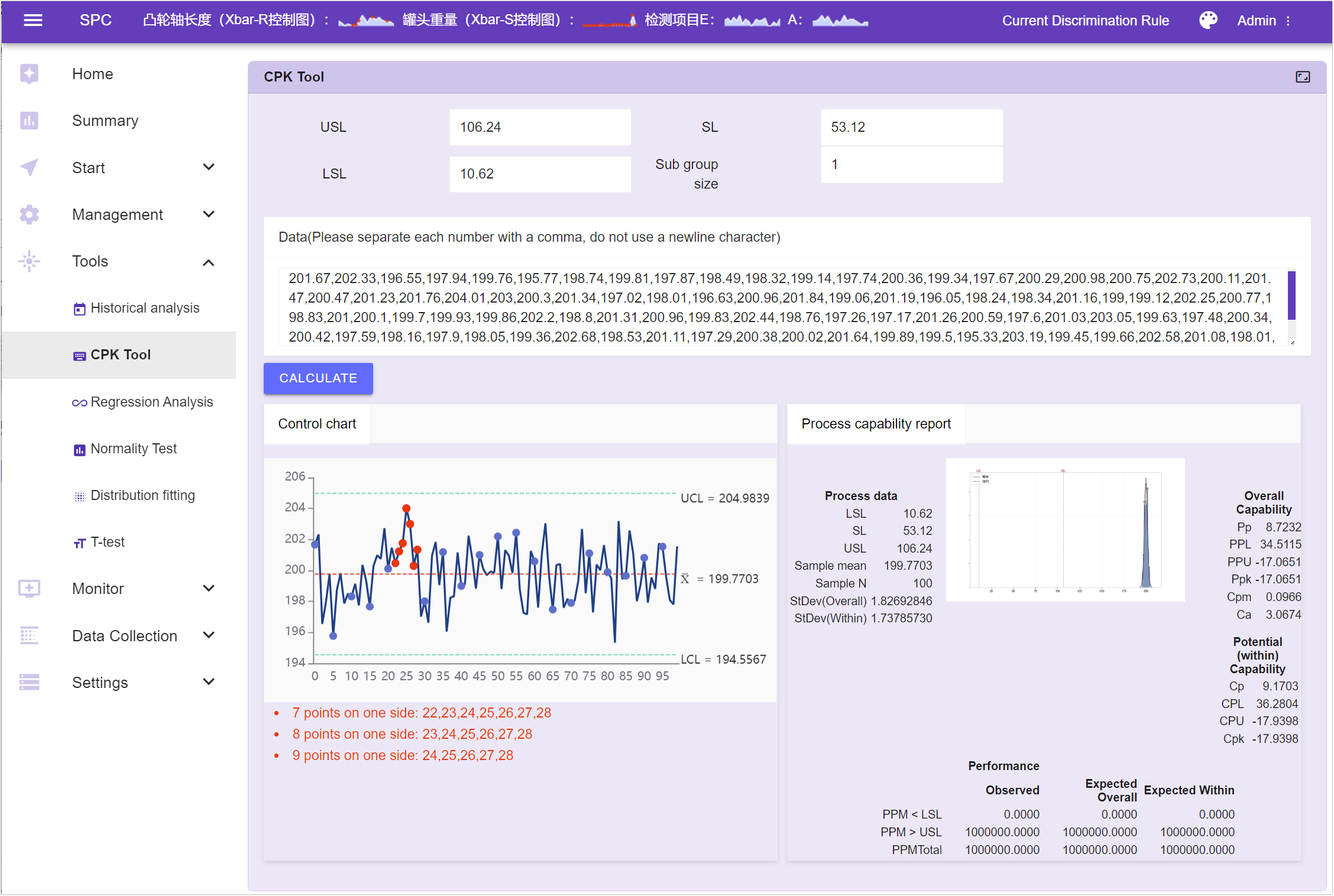Open the Regression Analysis tool
This screenshot has width=1334, height=896.
(151, 401)
